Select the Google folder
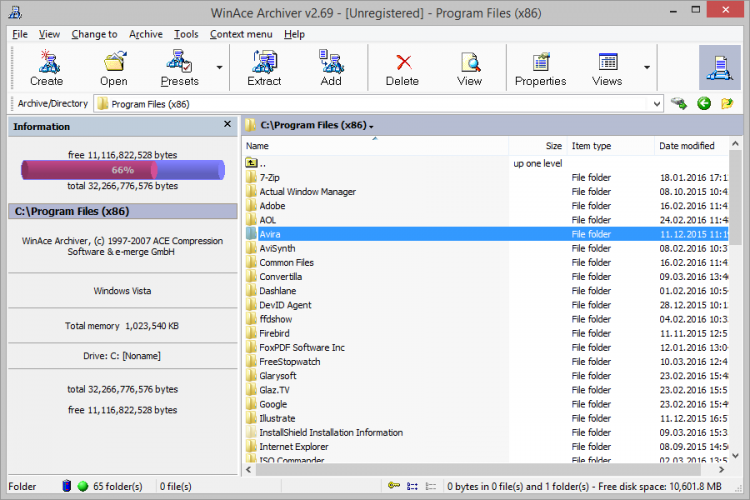This screenshot has width=750, height=500. click(x=273, y=404)
